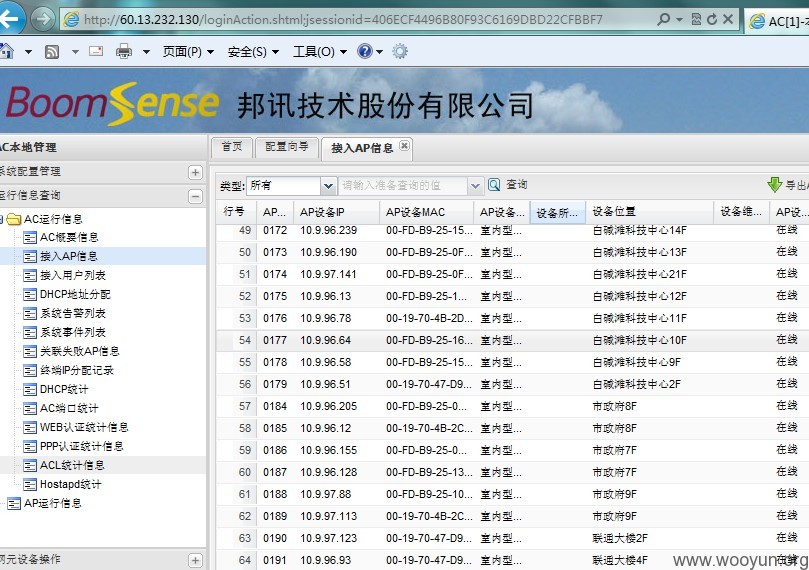
Task: Click the printer icon
Action: (x=124, y=51)
